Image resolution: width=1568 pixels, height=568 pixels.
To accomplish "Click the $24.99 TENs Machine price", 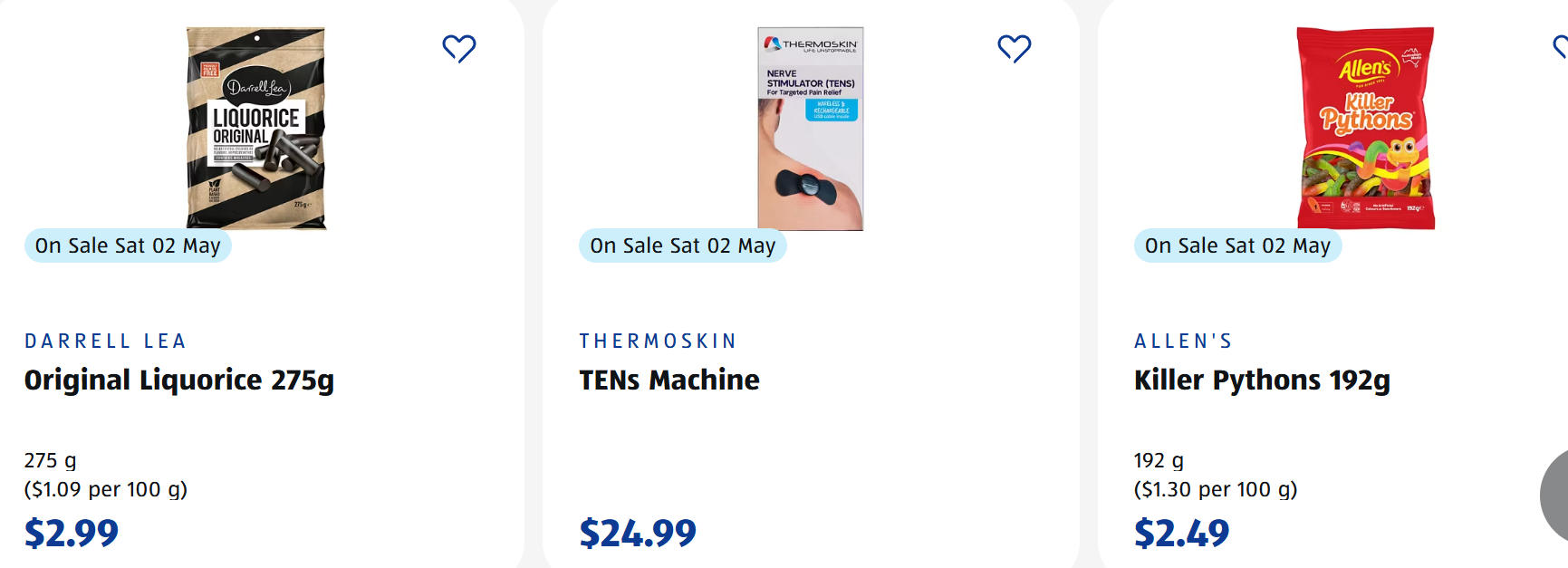I will click(x=638, y=533).
